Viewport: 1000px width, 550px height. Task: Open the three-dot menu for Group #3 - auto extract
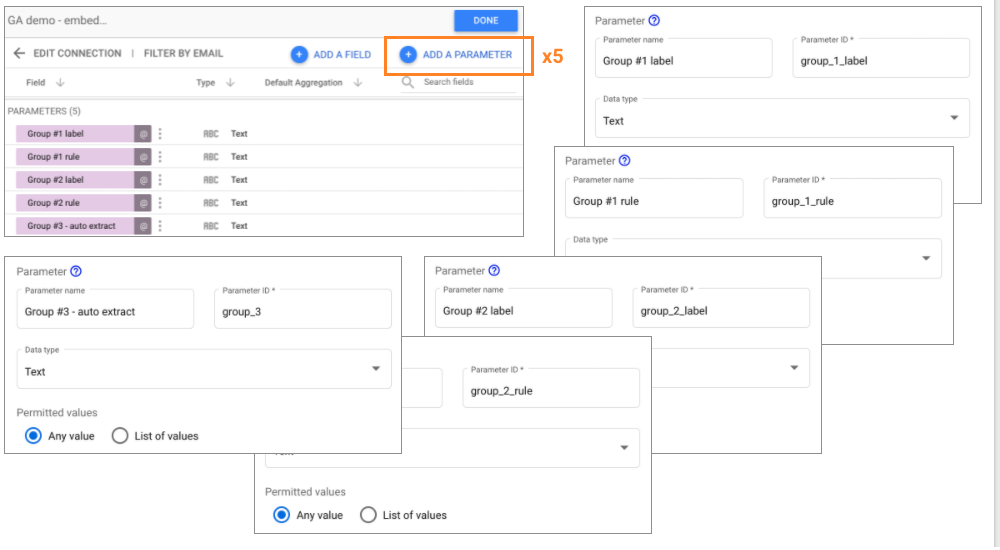(x=160, y=226)
